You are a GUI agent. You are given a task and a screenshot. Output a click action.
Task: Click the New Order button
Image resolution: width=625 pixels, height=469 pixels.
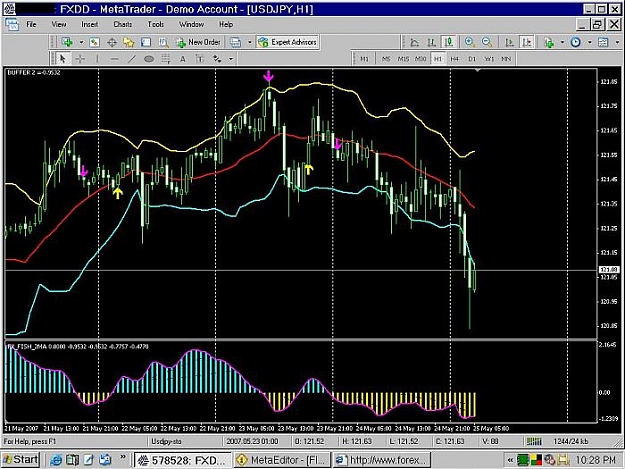tap(199, 42)
